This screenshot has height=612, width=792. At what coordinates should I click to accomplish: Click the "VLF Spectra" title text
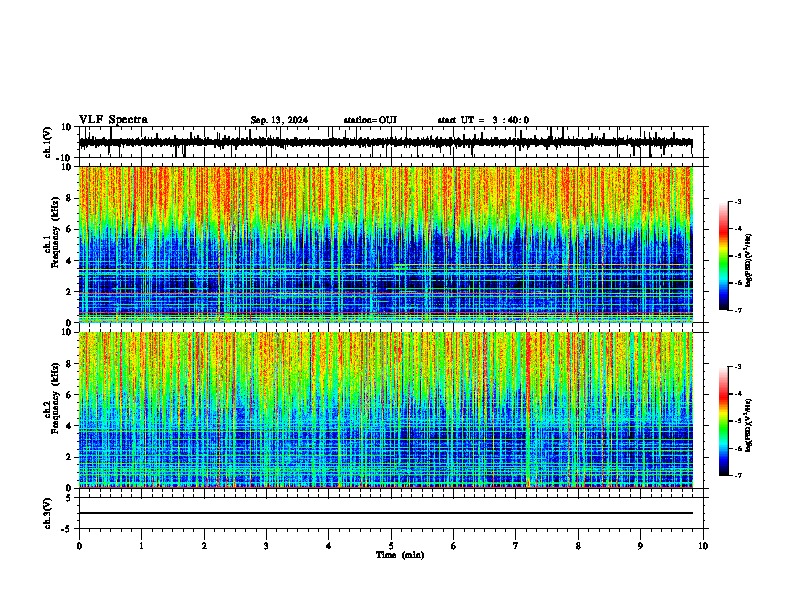[x=113, y=120]
